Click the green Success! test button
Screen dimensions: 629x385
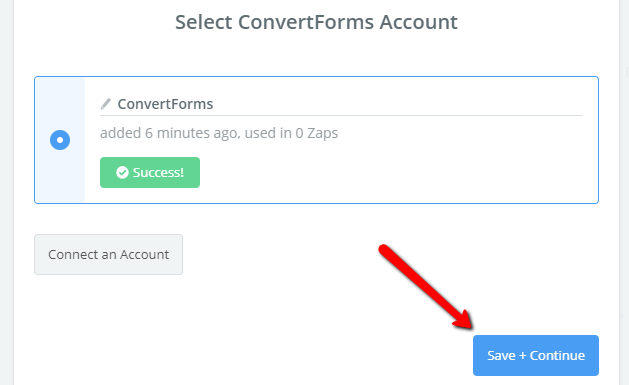tap(150, 172)
